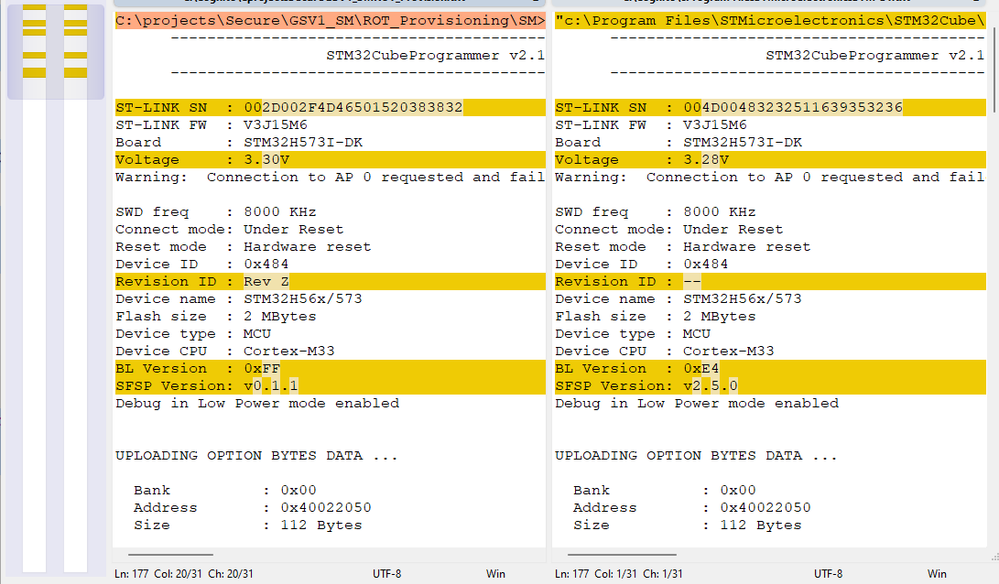Image resolution: width=999 pixels, height=584 pixels.
Task: Click left pane SWD freq 8000 KHz line
Action: pyautogui.click(x=216, y=212)
